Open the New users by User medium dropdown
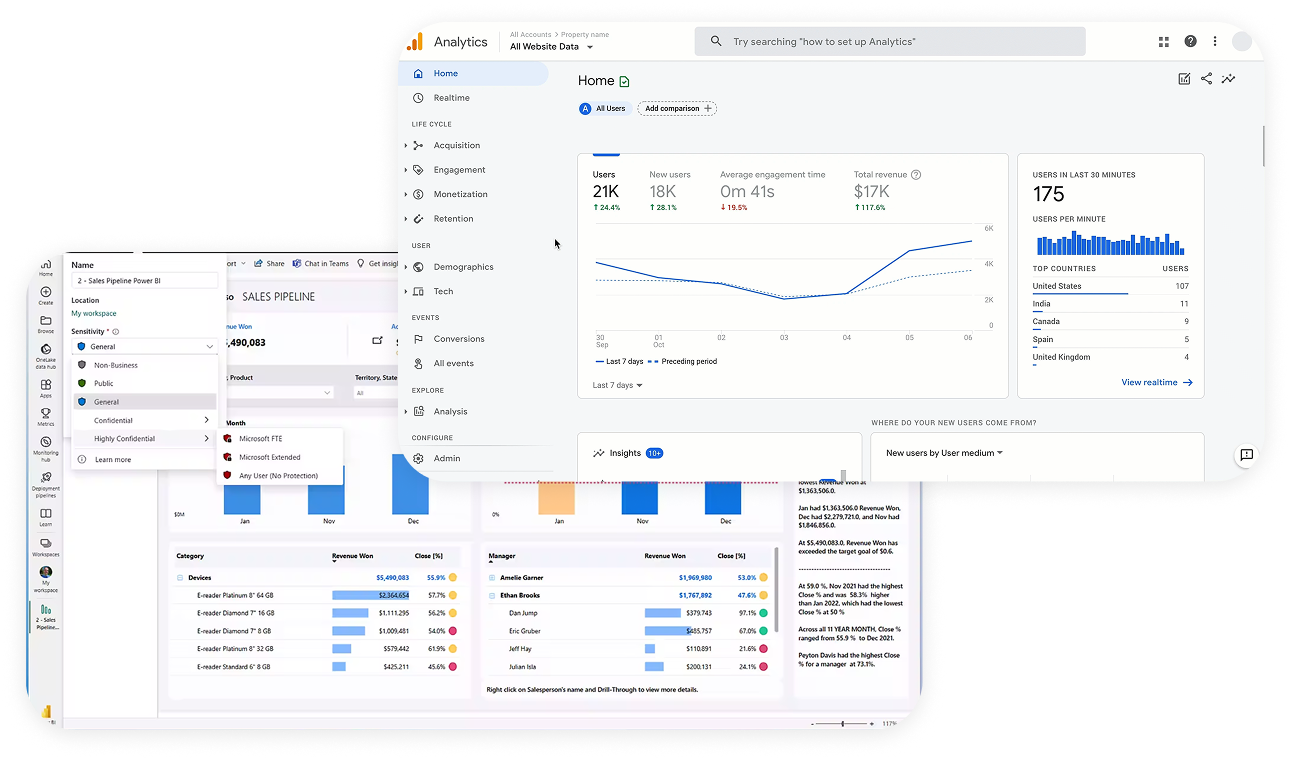 pos(944,453)
